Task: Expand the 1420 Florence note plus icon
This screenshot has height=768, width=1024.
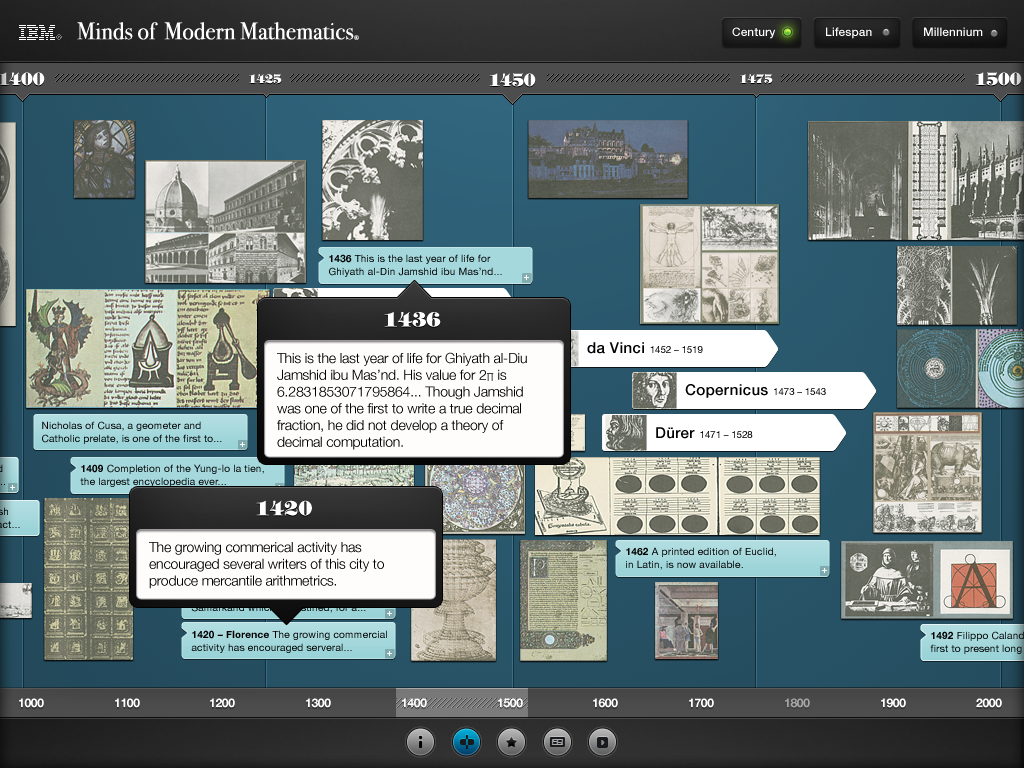Action: (x=389, y=653)
